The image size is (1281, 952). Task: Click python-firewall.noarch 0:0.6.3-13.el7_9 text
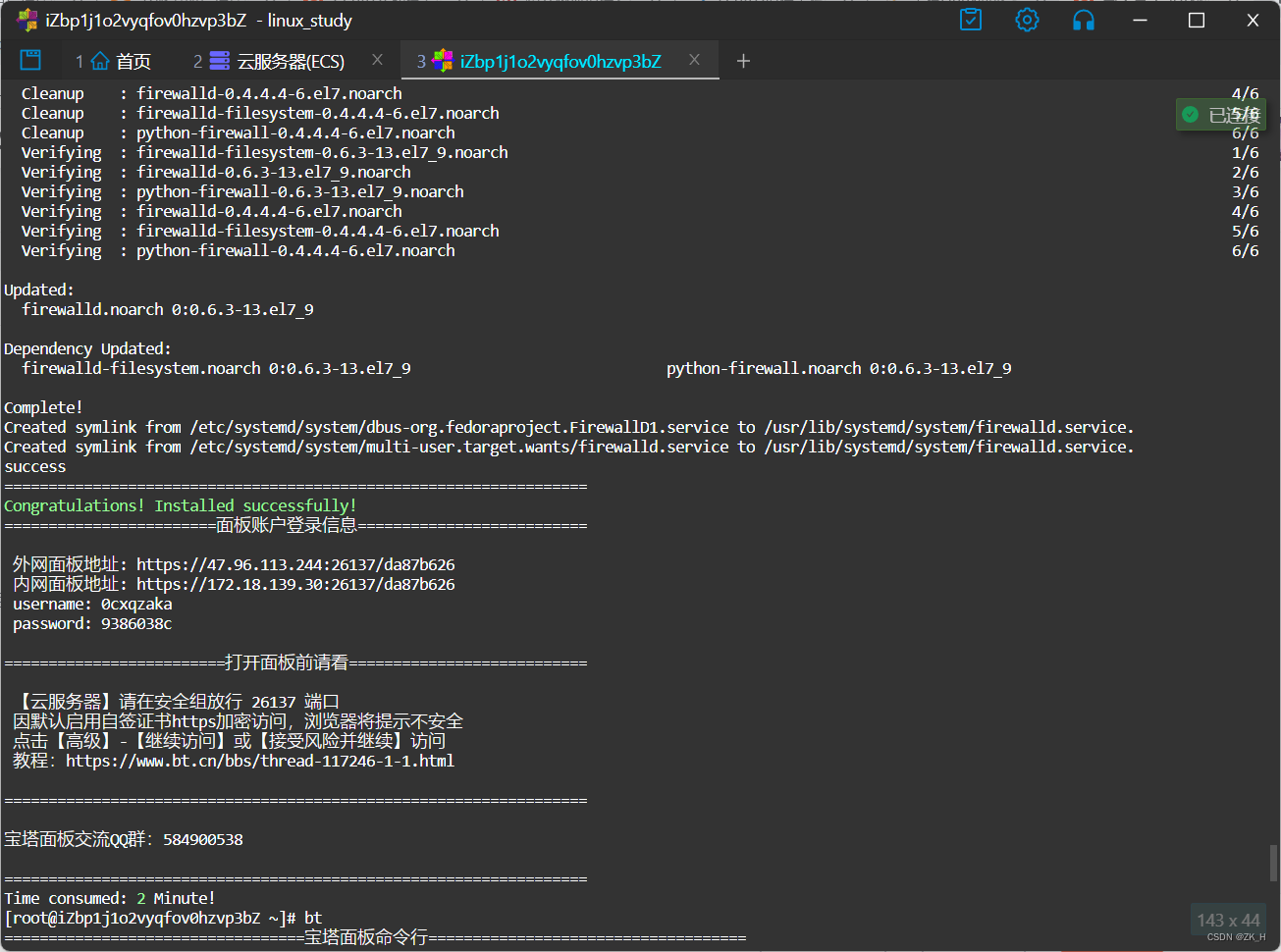[x=839, y=368]
